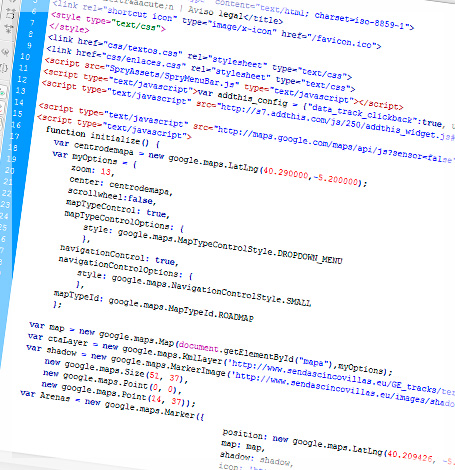Click line number 9 in gutter

coord(29,45)
